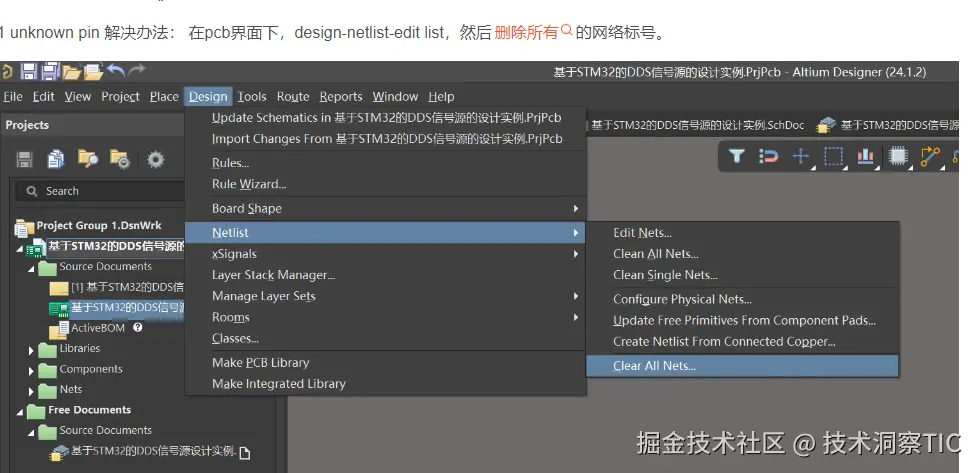
Task: Expand the Components folder
Action: (31, 371)
